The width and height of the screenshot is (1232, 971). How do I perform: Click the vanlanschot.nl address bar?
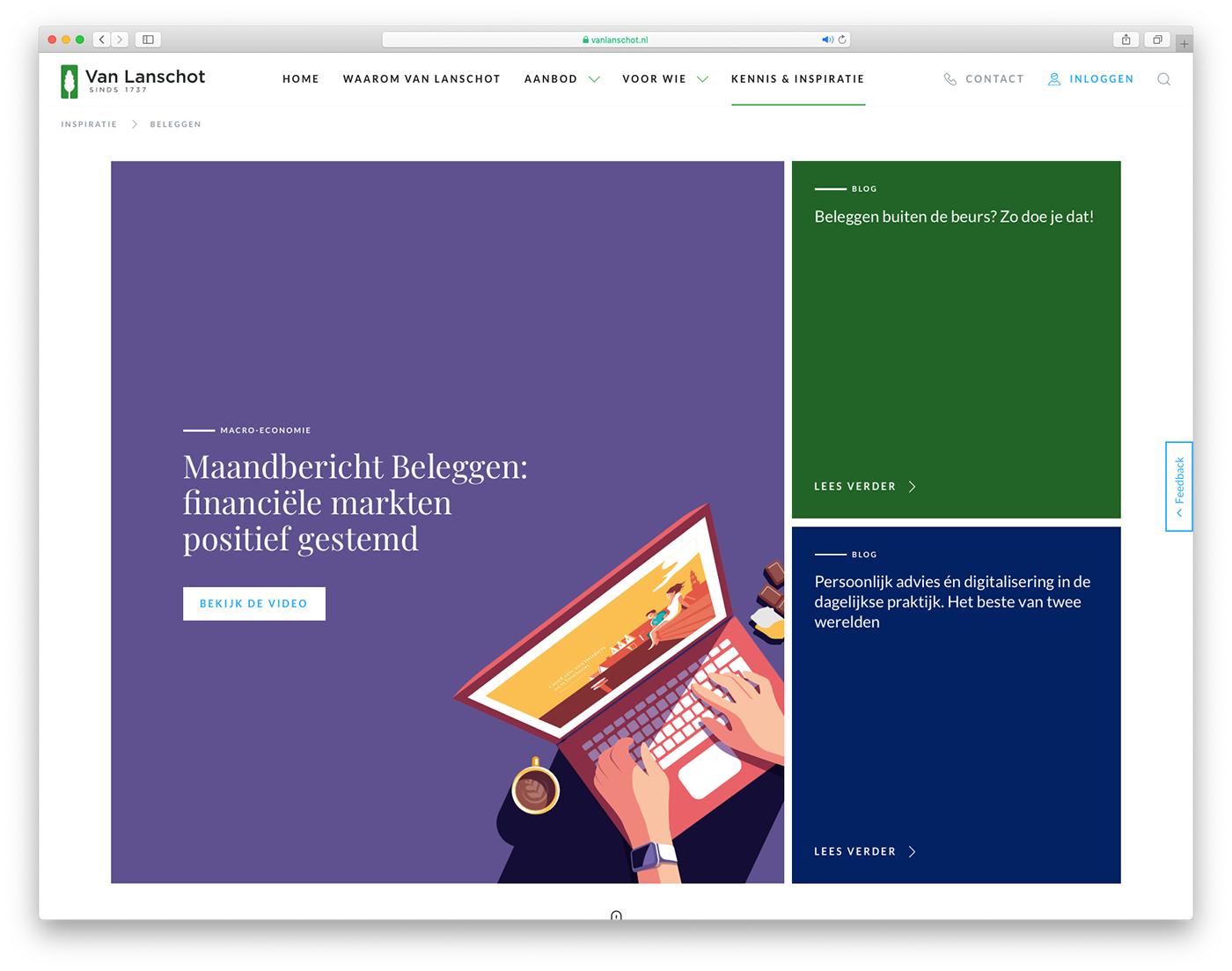tap(616, 40)
